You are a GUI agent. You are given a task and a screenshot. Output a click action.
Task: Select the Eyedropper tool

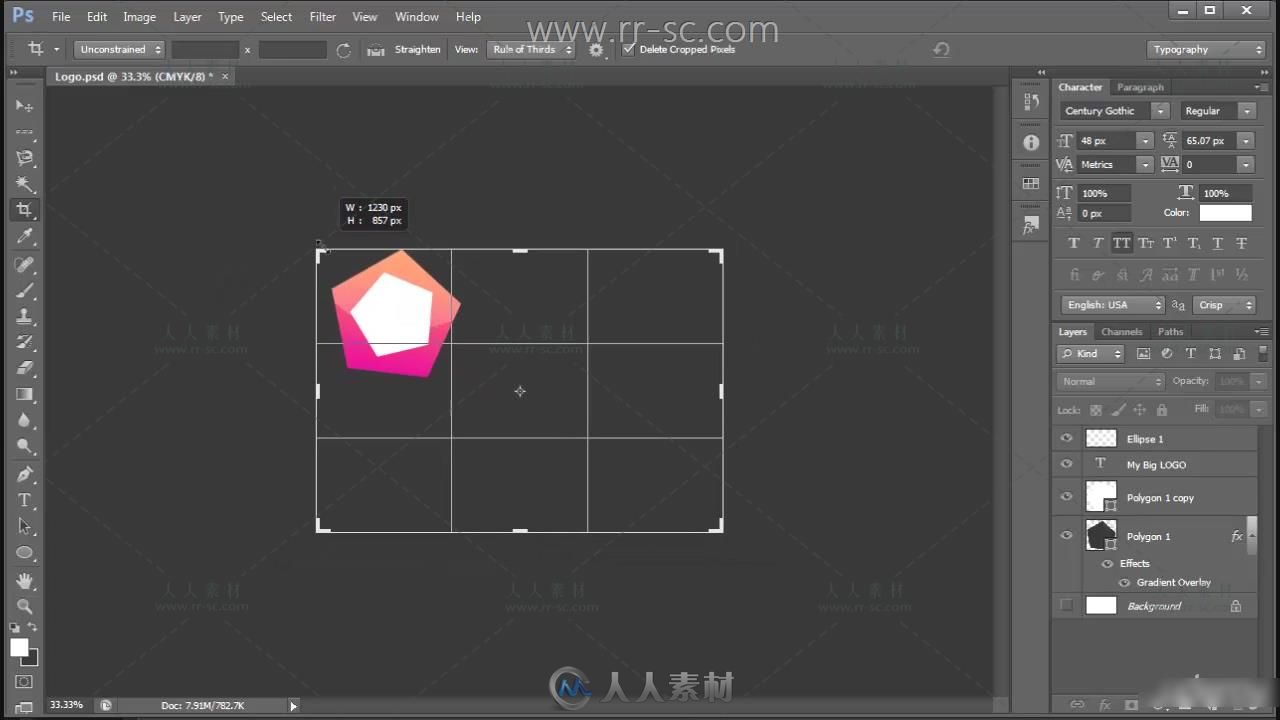pyautogui.click(x=25, y=237)
